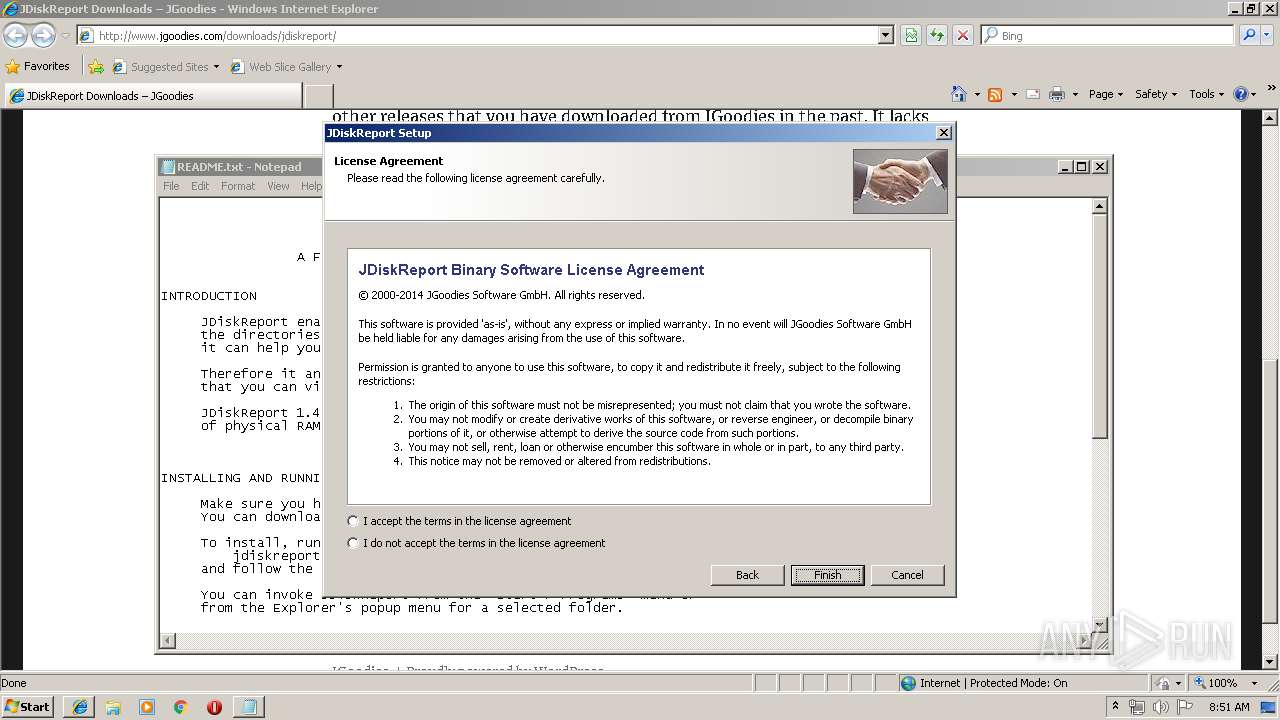1280x720 pixels.
Task: Click the Finish button in setup dialog
Action: point(827,575)
